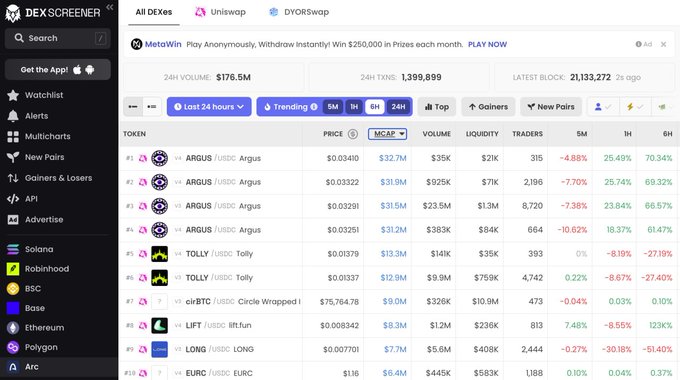Select the Polygon chain icon
Screen dimensions: 680x380
tap(13, 347)
